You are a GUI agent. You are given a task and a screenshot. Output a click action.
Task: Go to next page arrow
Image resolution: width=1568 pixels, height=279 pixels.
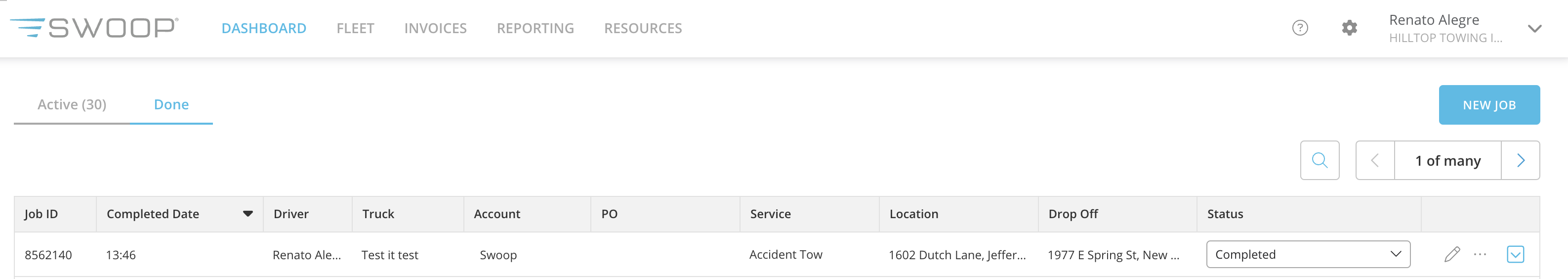(x=1520, y=160)
